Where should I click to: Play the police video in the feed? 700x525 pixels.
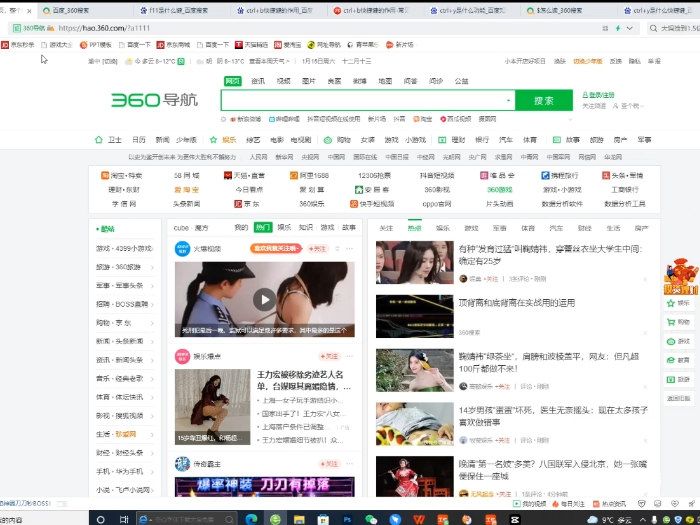pos(264,300)
